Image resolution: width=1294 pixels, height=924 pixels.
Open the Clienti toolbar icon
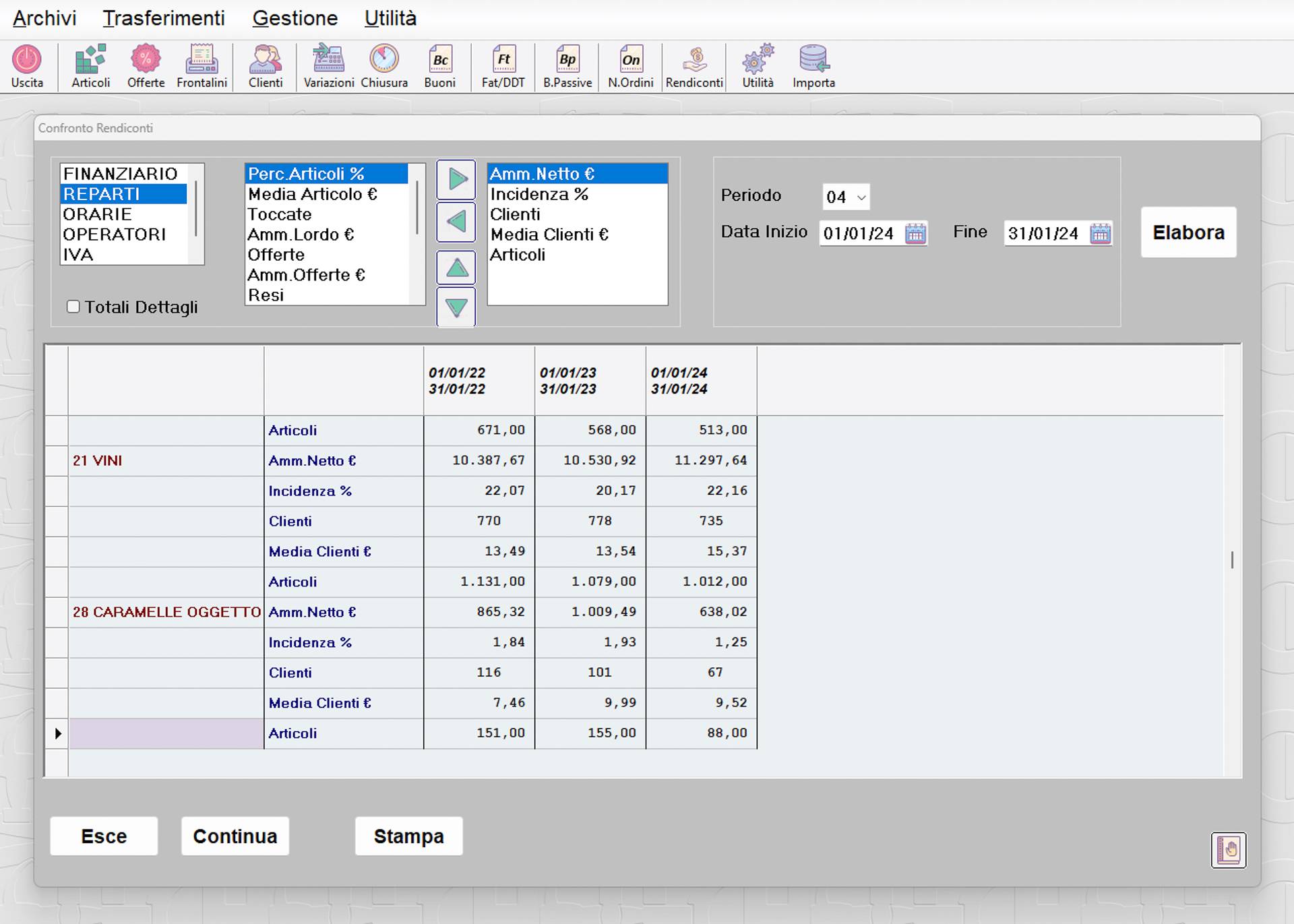266,59
